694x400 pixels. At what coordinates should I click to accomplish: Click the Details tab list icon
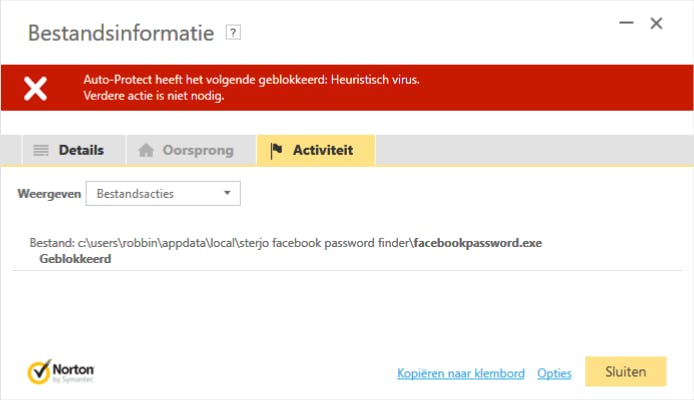41,151
